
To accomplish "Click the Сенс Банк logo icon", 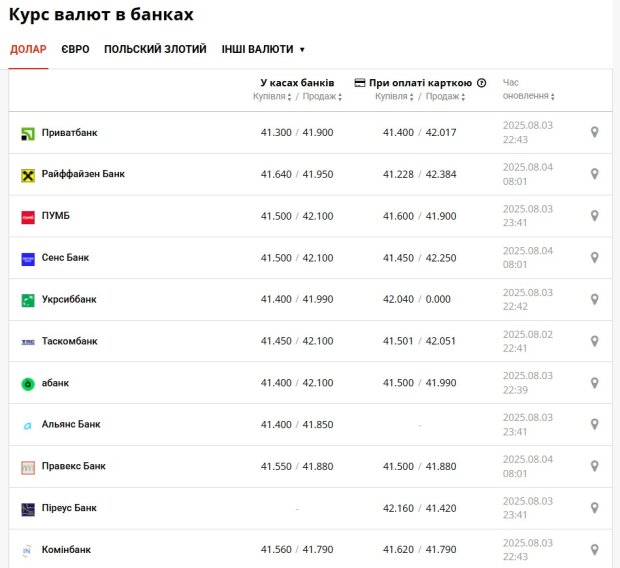I will (x=28, y=259).
